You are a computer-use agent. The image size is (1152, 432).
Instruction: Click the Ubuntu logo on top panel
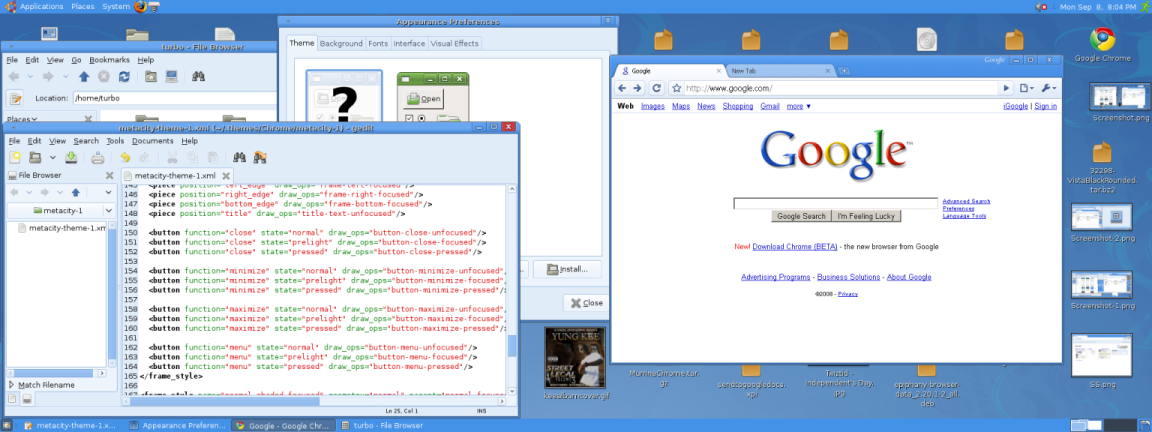pyautogui.click(x=10, y=7)
